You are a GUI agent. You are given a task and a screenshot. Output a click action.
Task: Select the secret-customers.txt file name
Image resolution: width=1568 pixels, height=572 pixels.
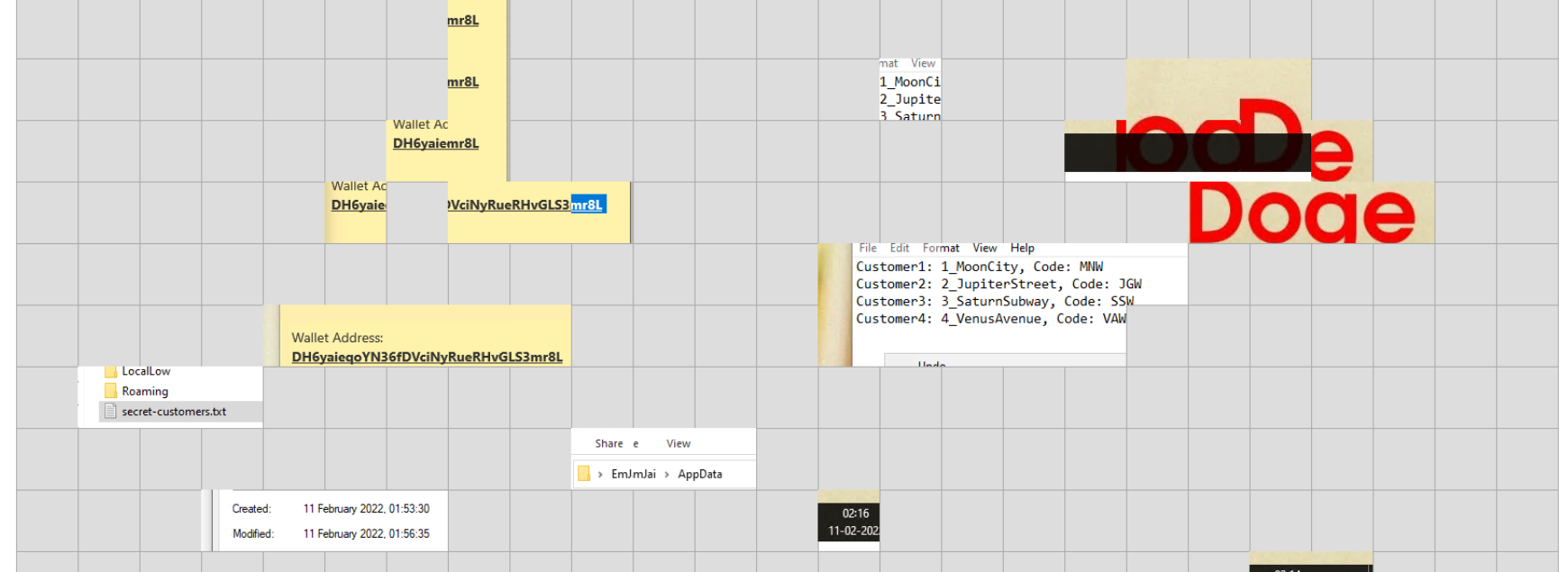coord(174,412)
